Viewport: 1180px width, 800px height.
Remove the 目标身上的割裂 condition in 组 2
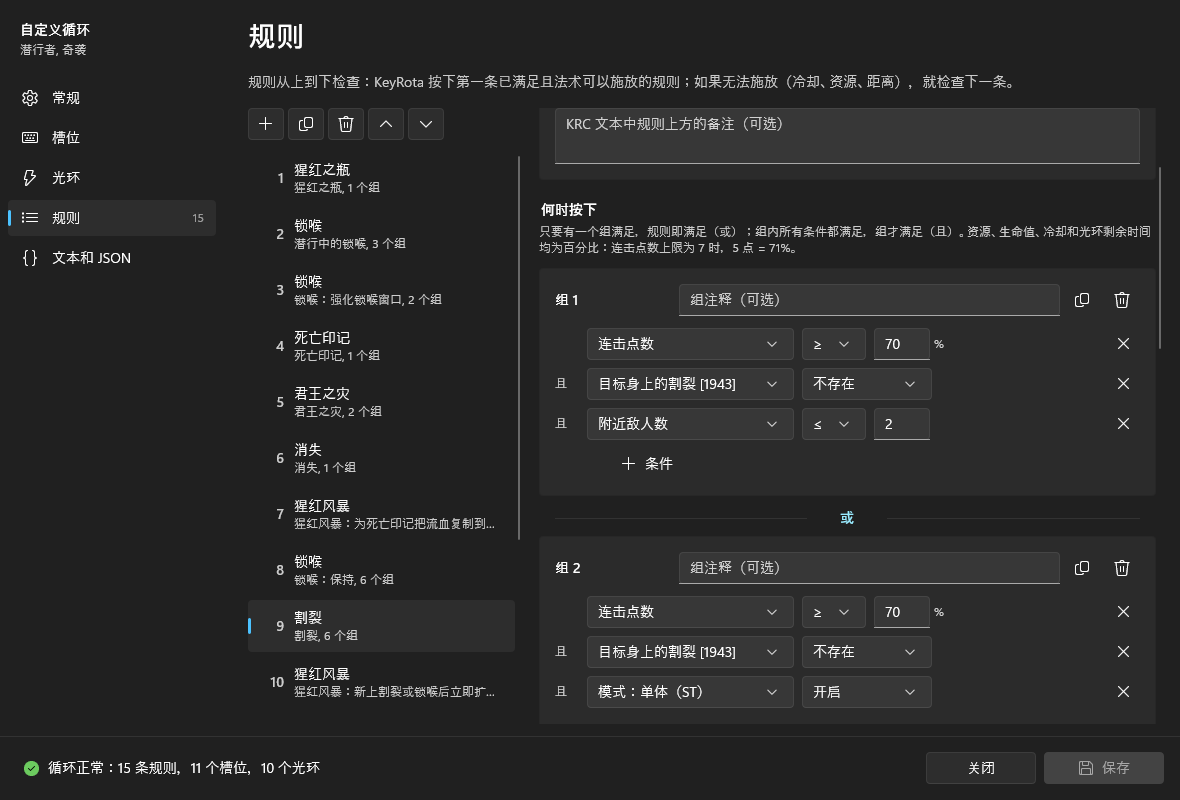[1123, 652]
